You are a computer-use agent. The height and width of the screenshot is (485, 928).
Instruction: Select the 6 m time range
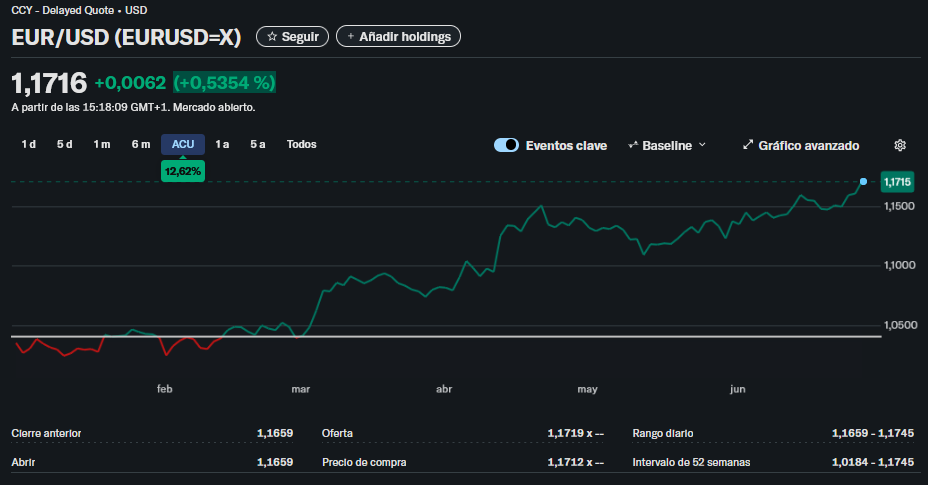pos(141,144)
